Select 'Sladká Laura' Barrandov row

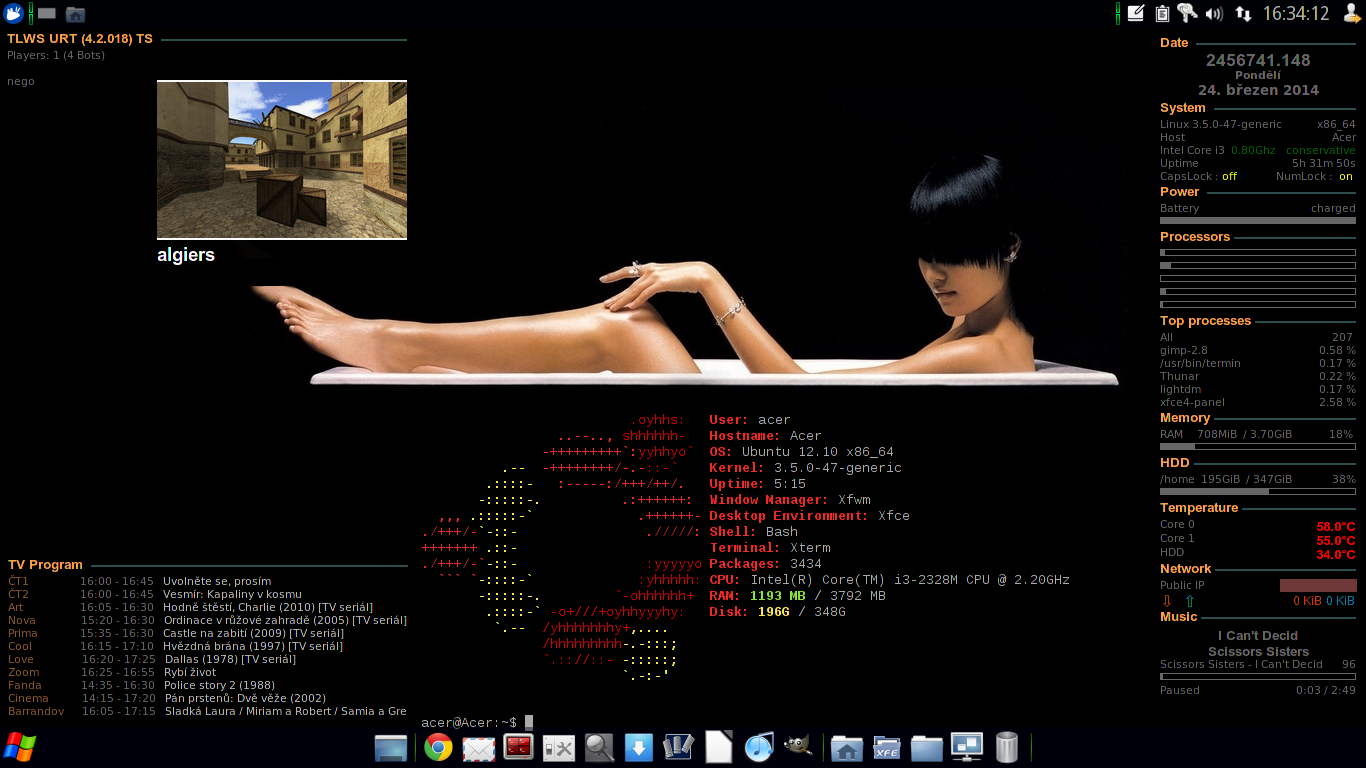coord(207,711)
